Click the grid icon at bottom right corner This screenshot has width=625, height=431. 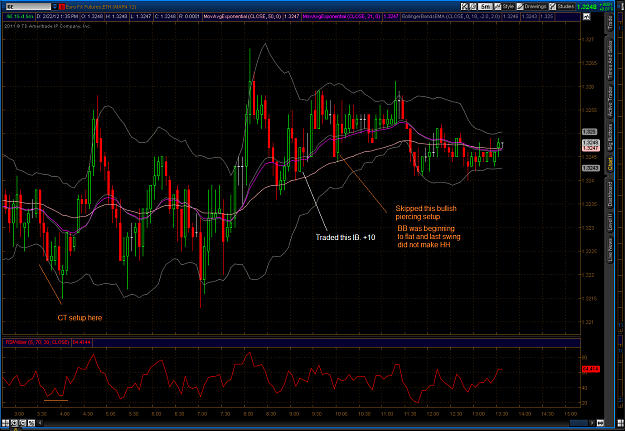tap(620, 423)
